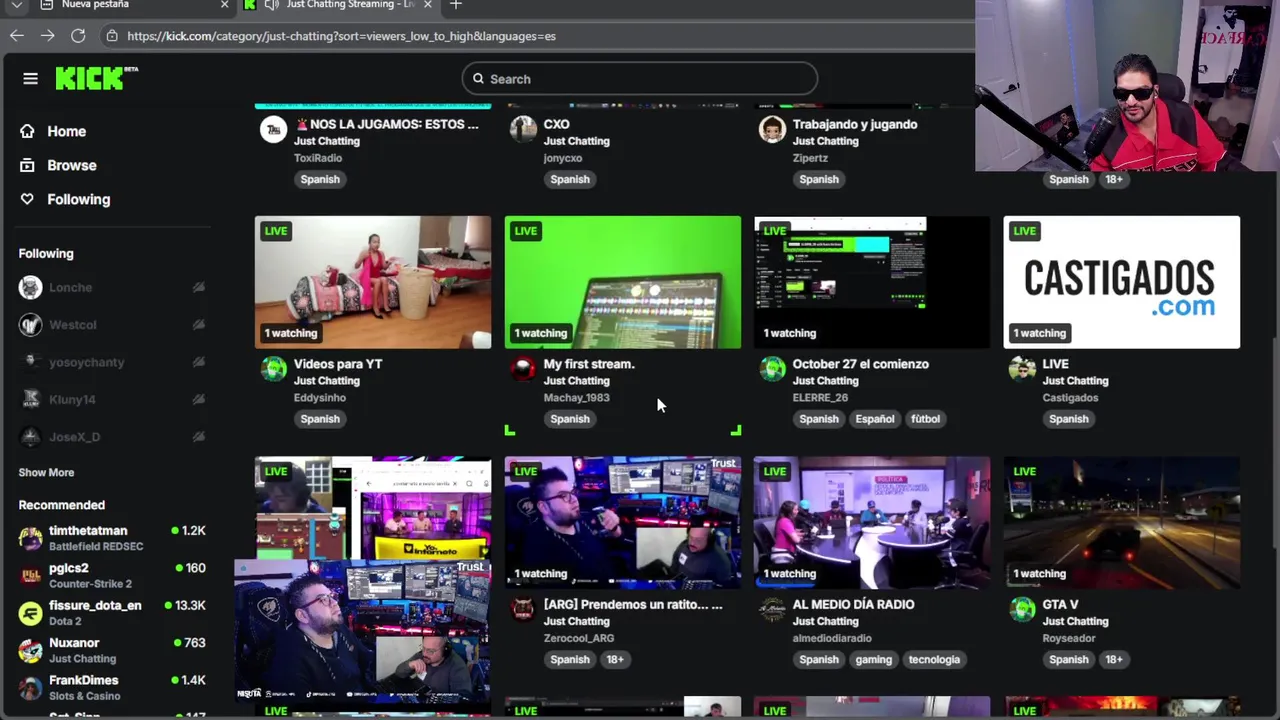Click '[ARG] Prendemos un ratito' title
Image resolution: width=1280 pixels, height=720 pixels.
click(x=633, y=604)
